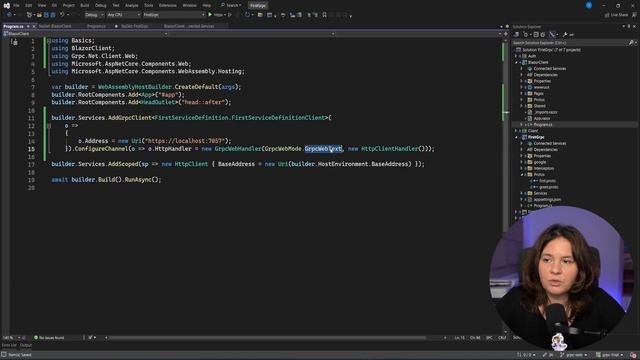
Task: Toggle auto hide pin of Solution Explorer
Action: point(629,27)
